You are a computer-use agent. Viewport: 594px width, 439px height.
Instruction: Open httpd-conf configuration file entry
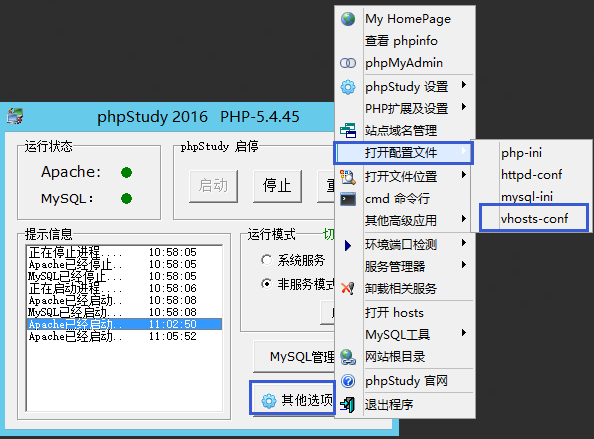[x=531, y=175]
